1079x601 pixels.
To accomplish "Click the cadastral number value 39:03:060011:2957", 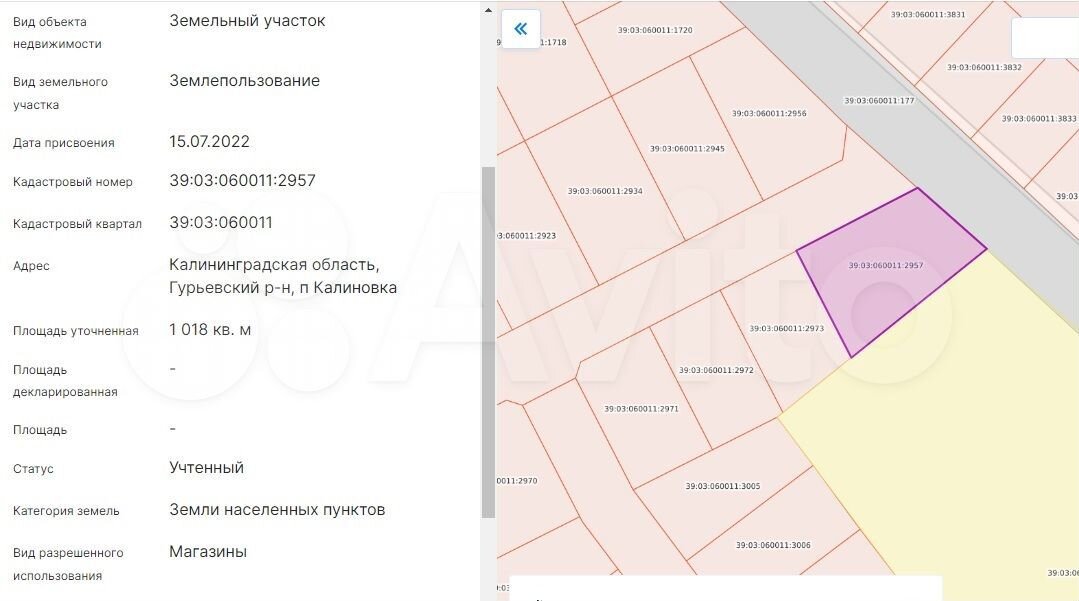I will tap(242, 181).
